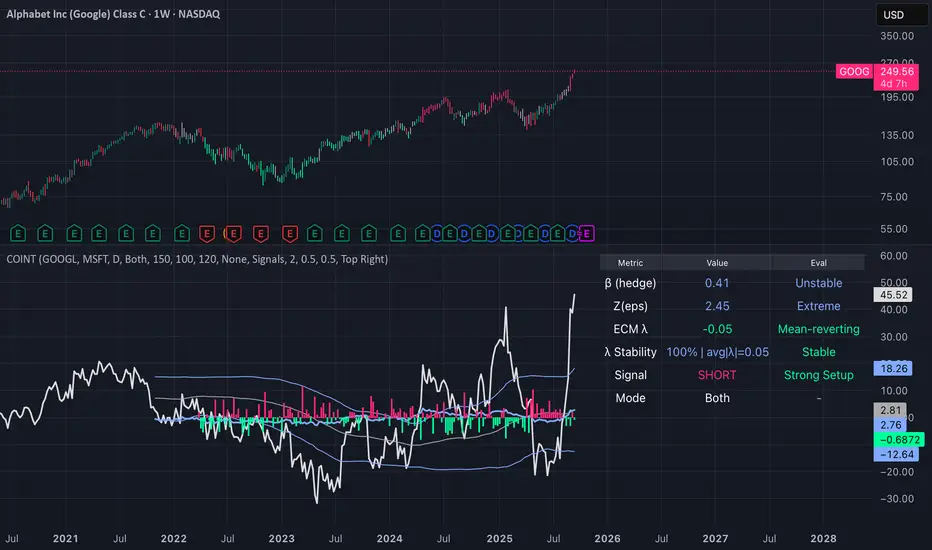Screen dimensions: 932x550
Task: Open the USD currency selector
Action: tap(902, 15)
